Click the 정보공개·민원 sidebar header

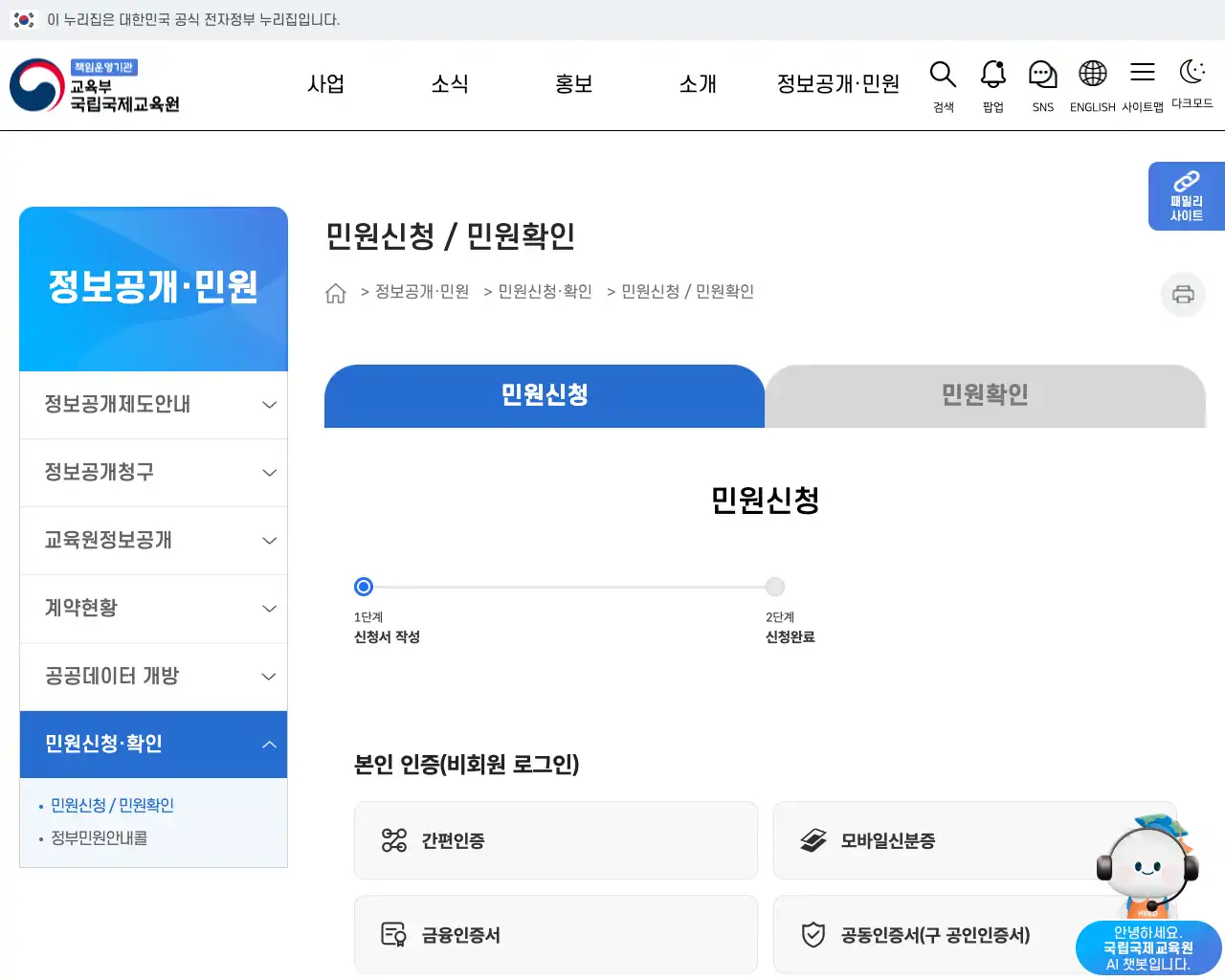click(x=153, y=289)
